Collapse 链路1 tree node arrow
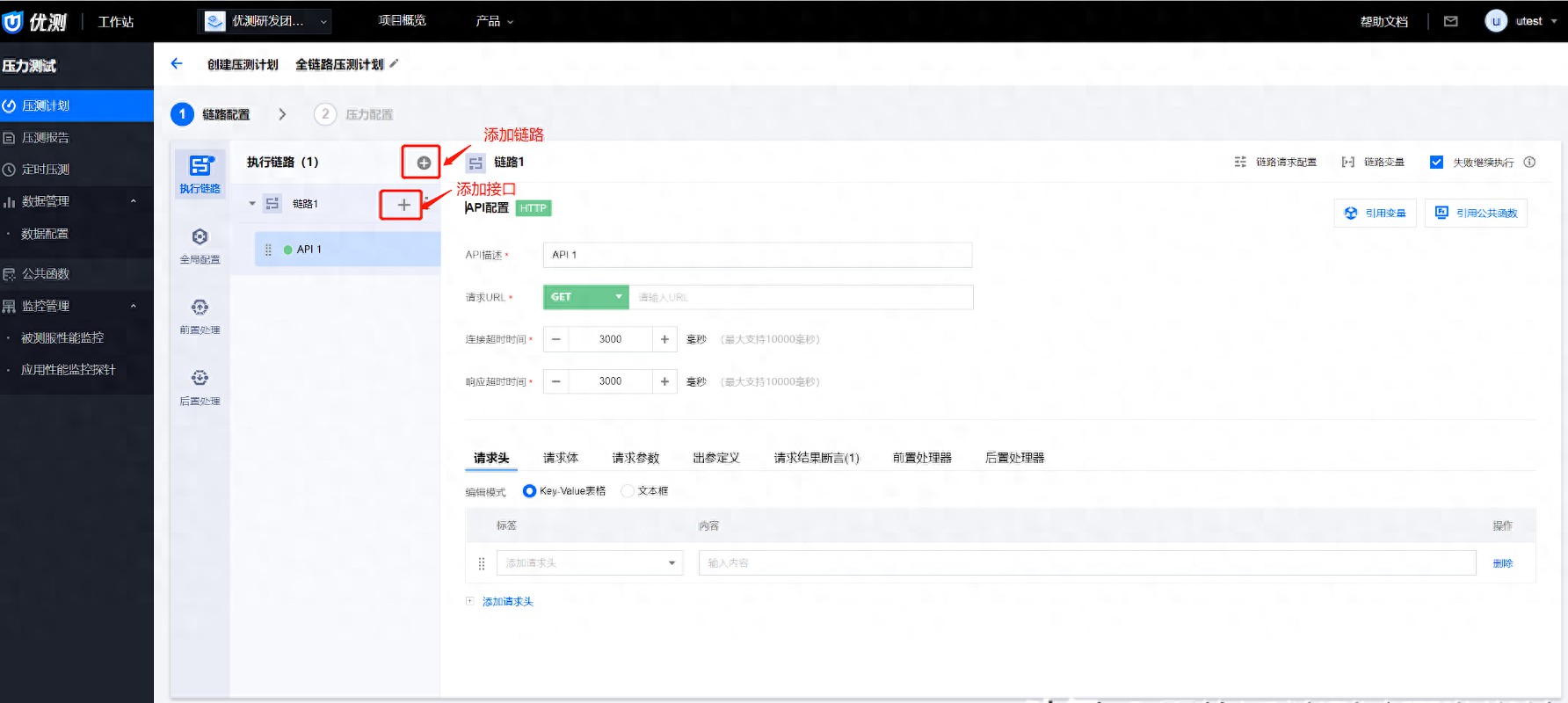 [x=252, y=204]
